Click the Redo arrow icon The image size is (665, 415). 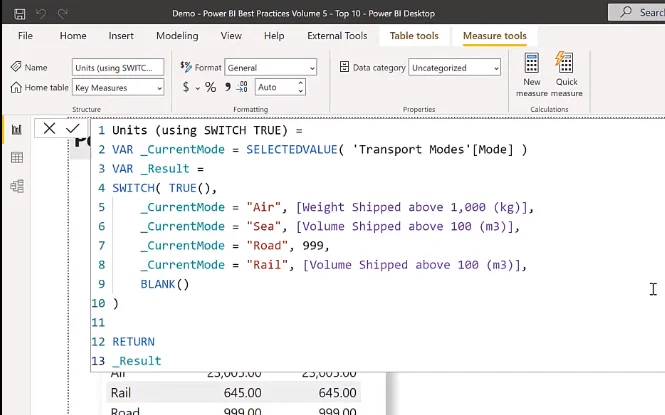(62, 14)
